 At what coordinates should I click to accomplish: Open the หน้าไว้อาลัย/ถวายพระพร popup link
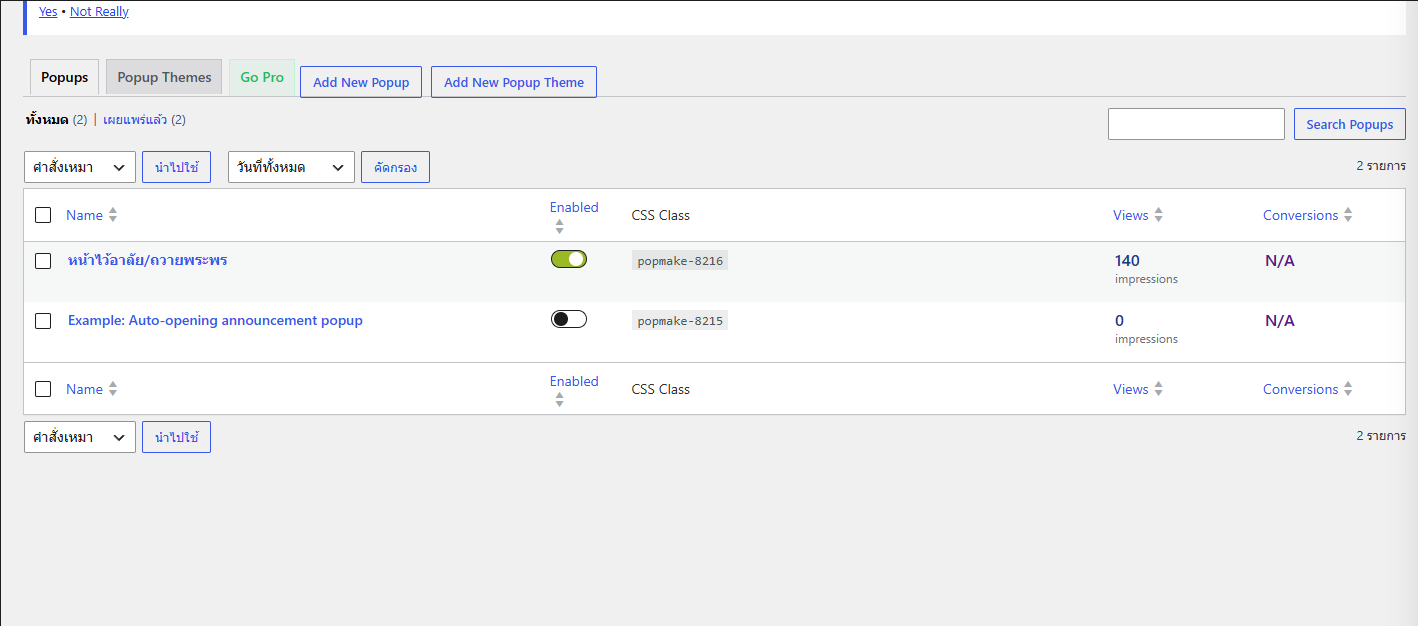(148, 260)
